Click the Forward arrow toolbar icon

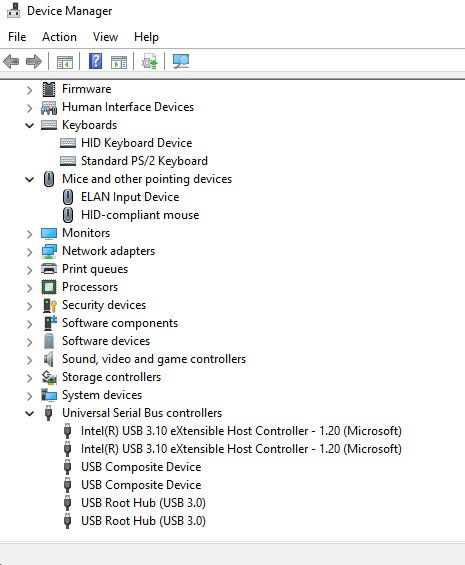click(x=34, y=62)
